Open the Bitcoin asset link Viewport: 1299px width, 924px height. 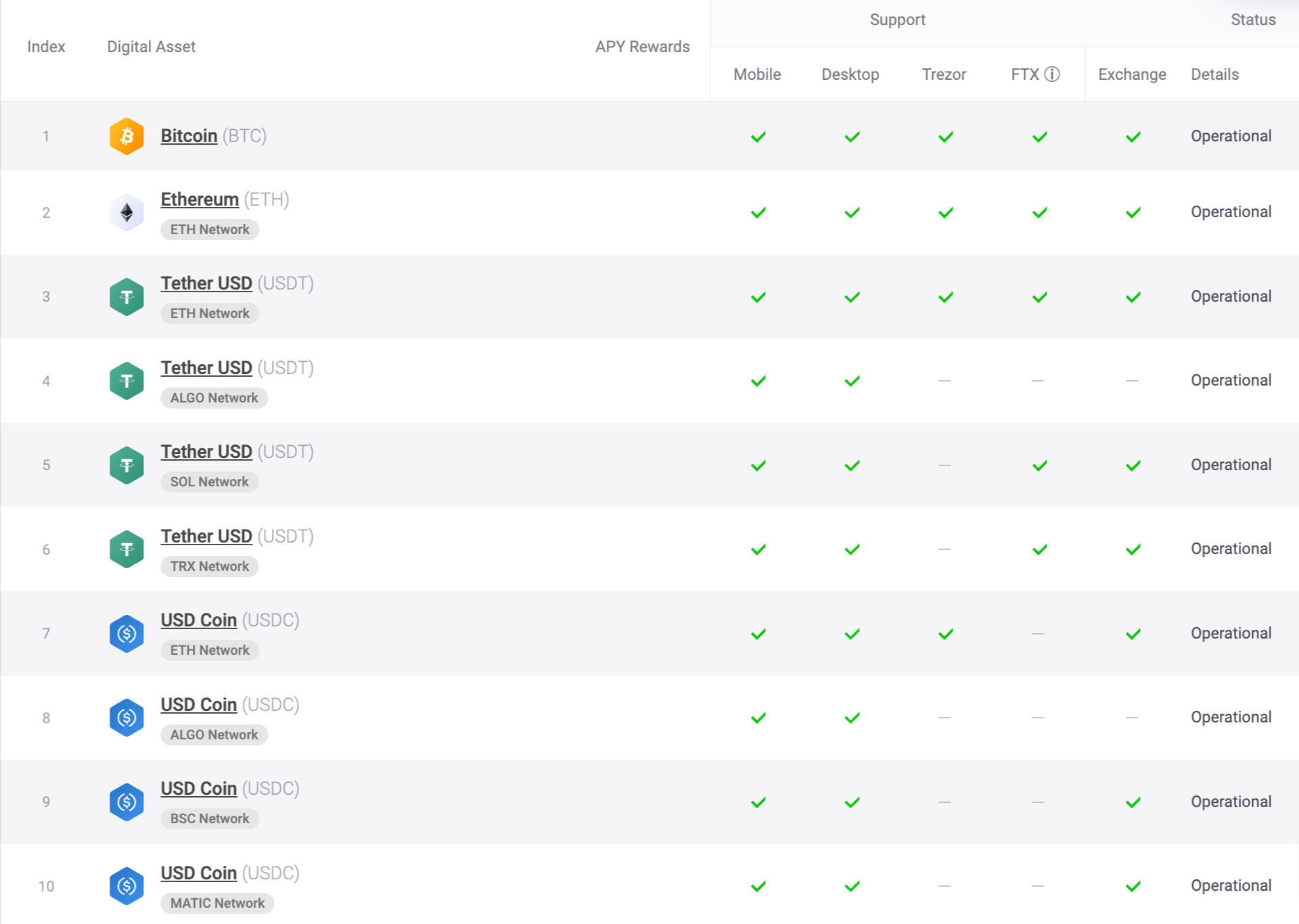(x=189, y=136)
